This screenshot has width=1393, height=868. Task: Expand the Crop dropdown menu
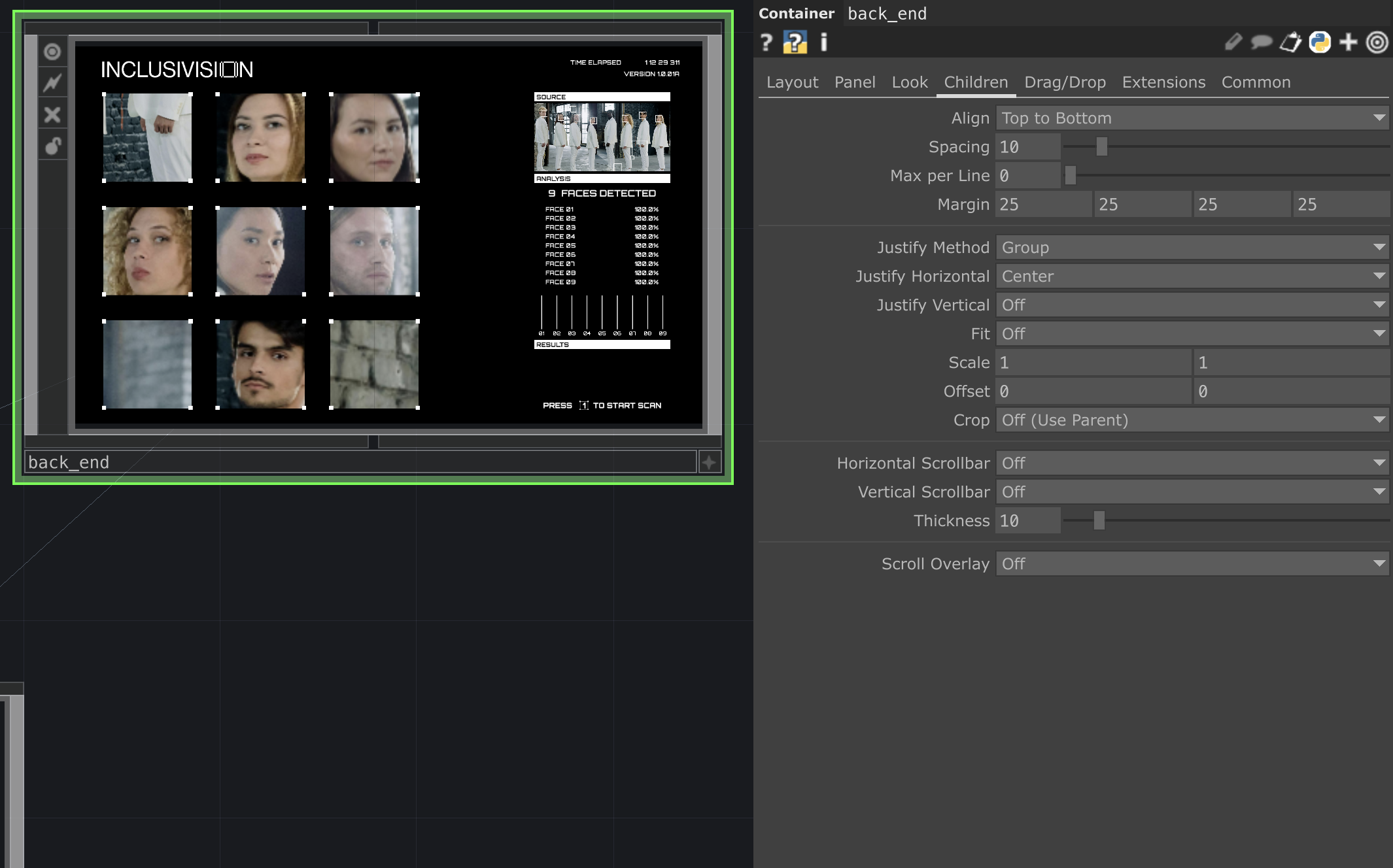click(x=1192, y=420)
